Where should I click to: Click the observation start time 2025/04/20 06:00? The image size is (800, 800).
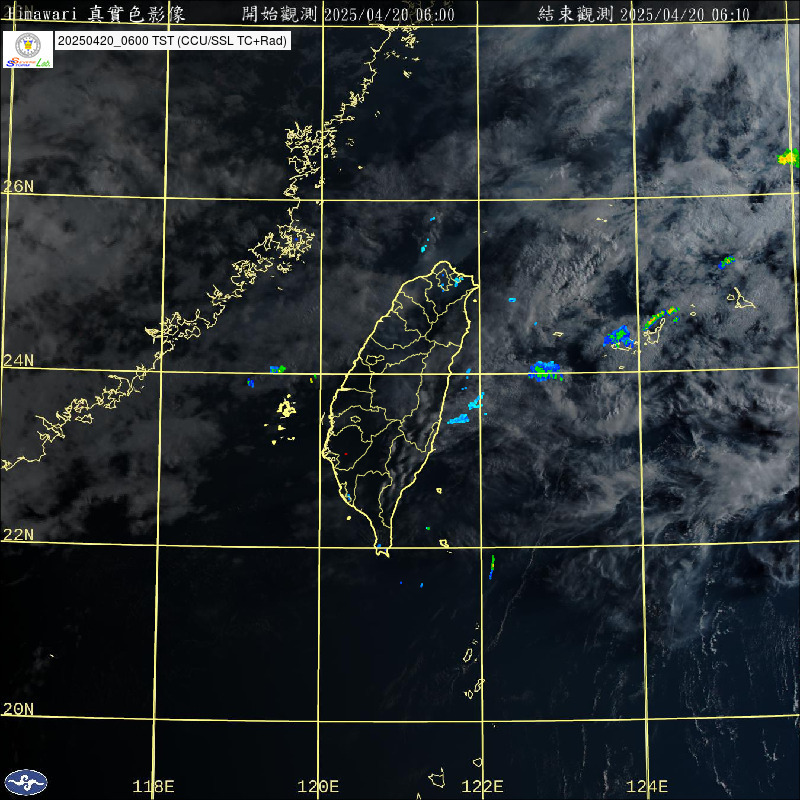click(x=348, y=14)
